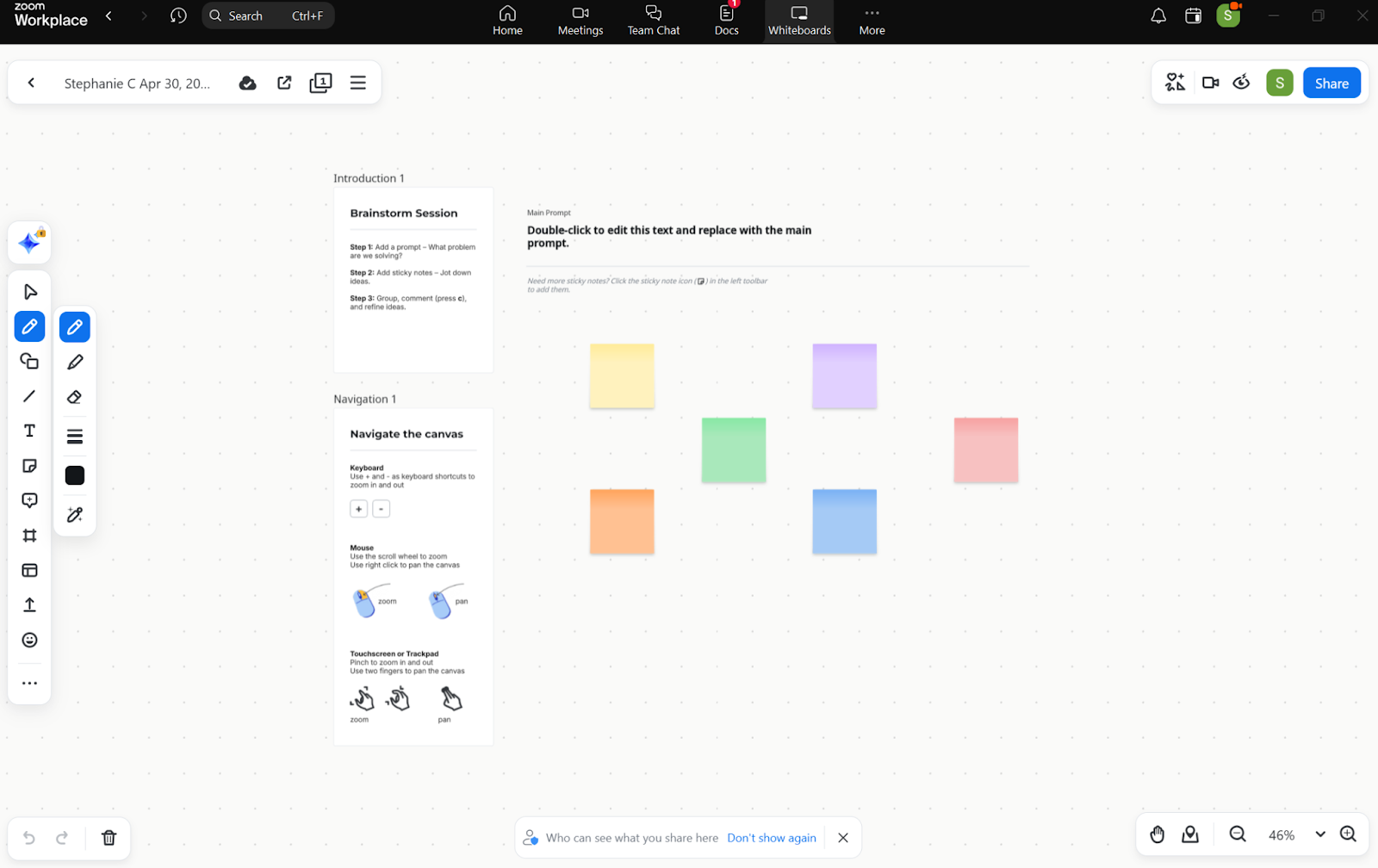Select the pink sticky note

[986, 449]
